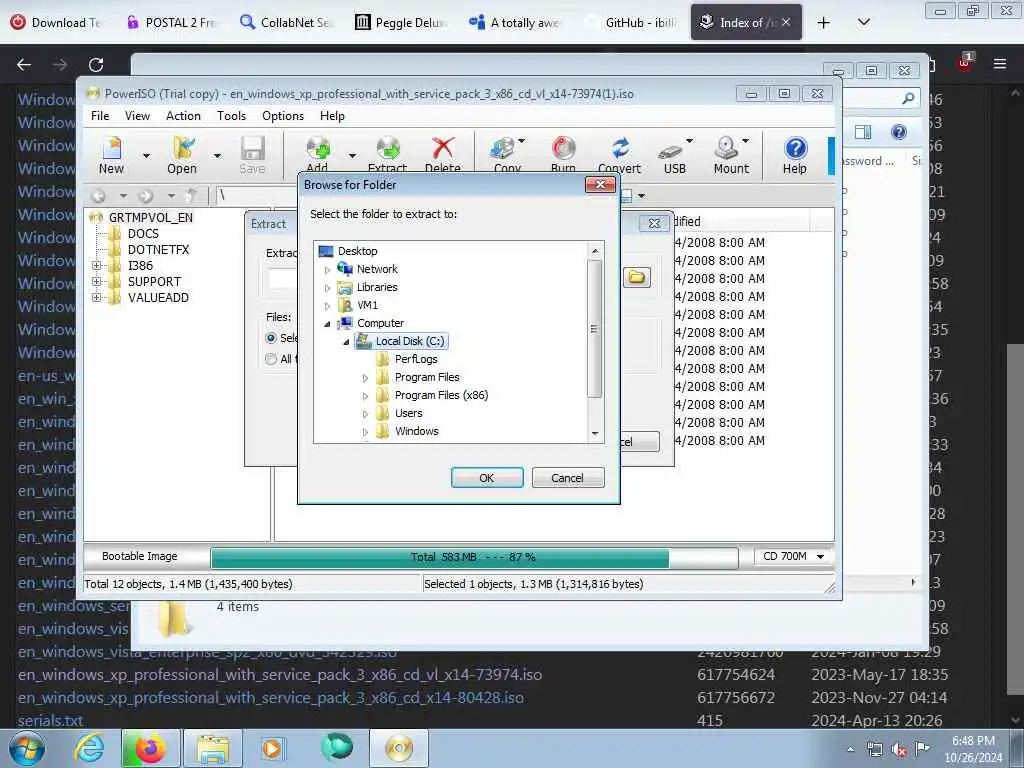Click the Windows Start orb
The height and width of the screenshot is (768, 1024).
pyautogui.click(x=27, y=748)
